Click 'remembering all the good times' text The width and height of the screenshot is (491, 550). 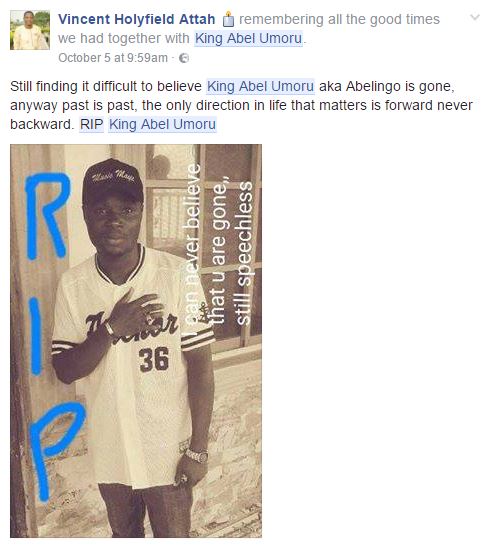point(339,19)
